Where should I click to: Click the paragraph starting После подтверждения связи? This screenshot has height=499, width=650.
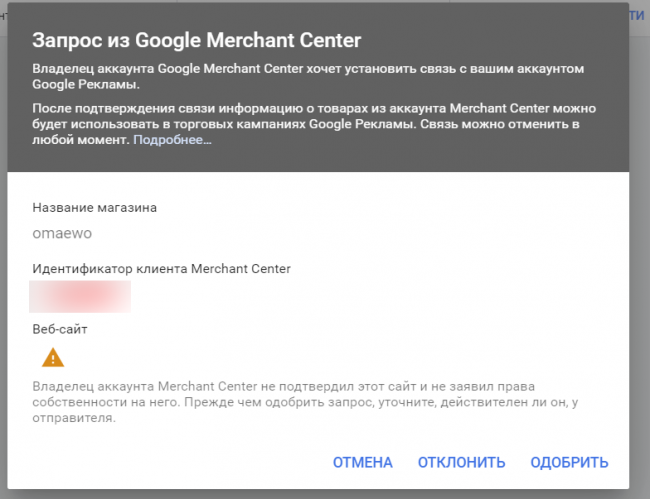point(315,122)
